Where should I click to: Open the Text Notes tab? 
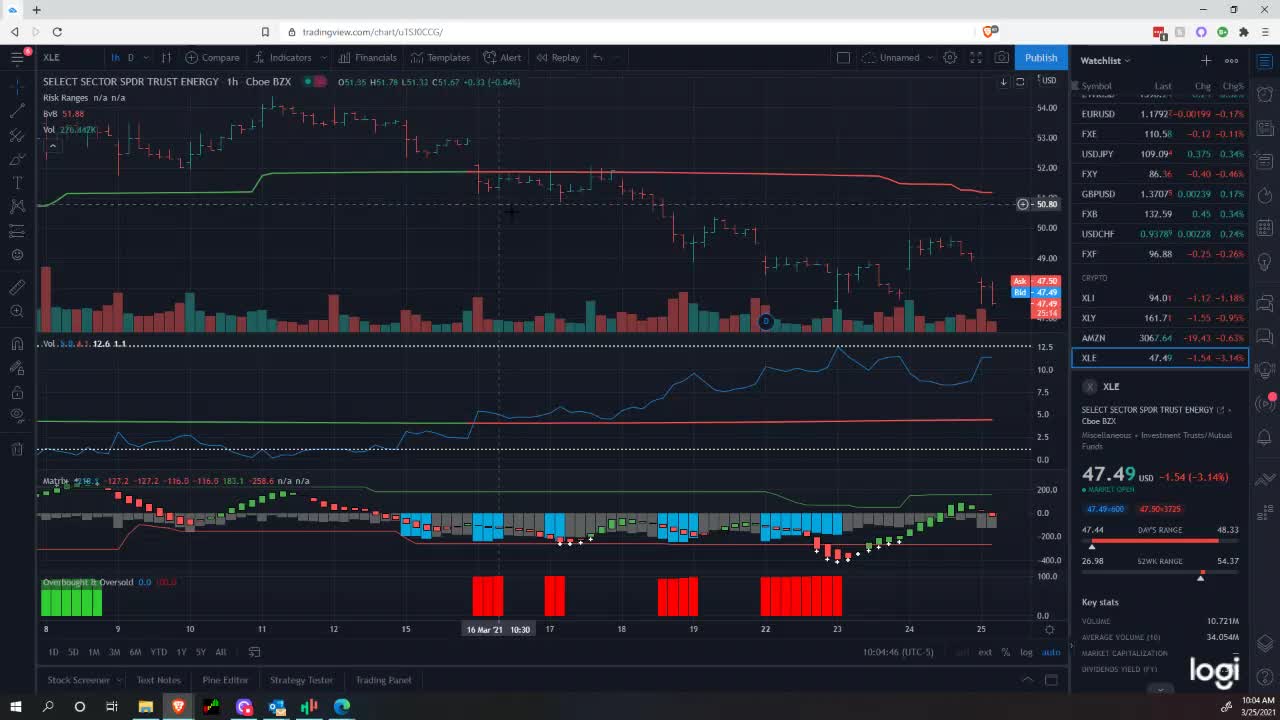[x=158, y=680]
